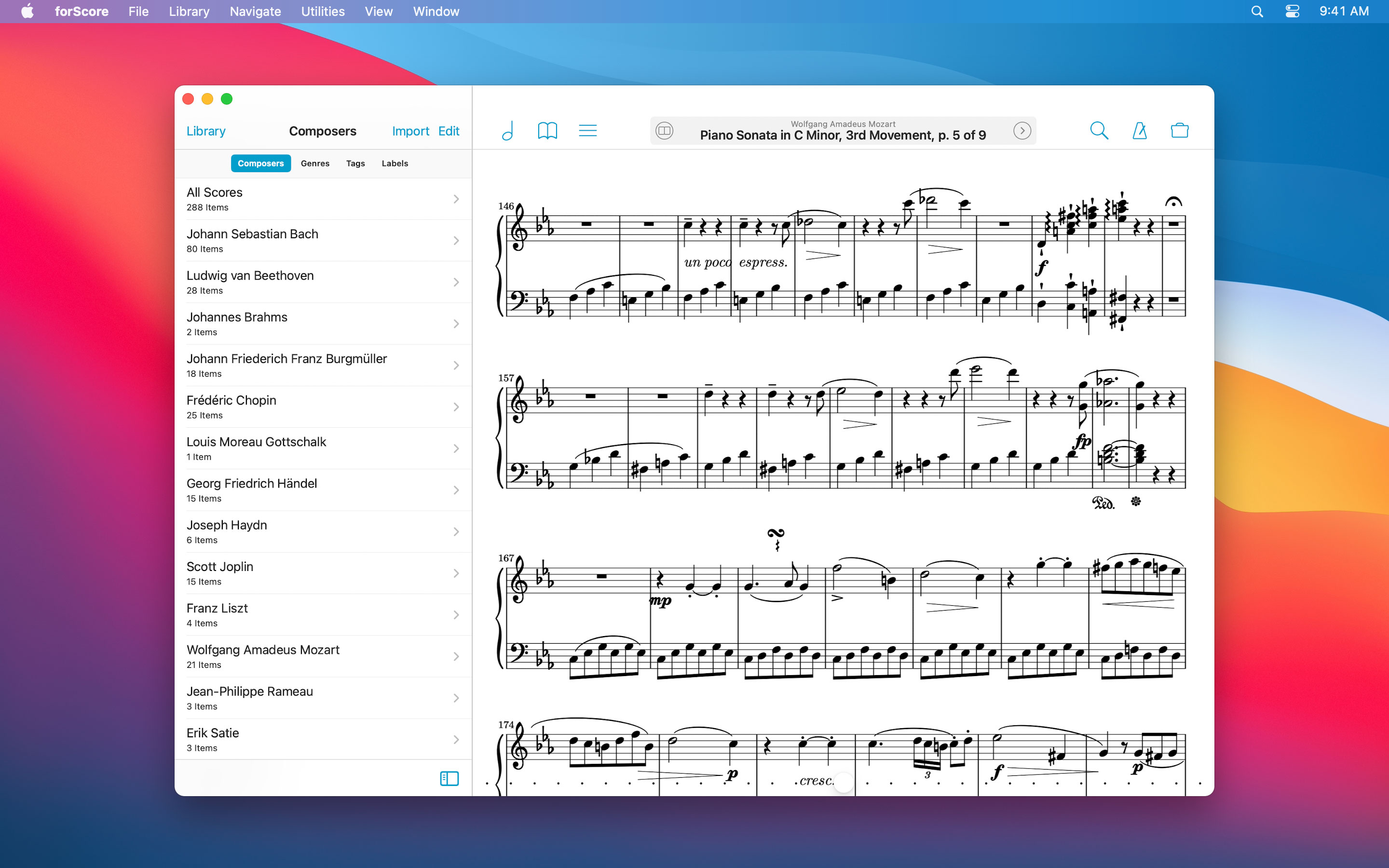Expand Louis Moreau Gottschalk chevron
The width and height of the screenshot is (1389, 868).
(x=456, y=449)
